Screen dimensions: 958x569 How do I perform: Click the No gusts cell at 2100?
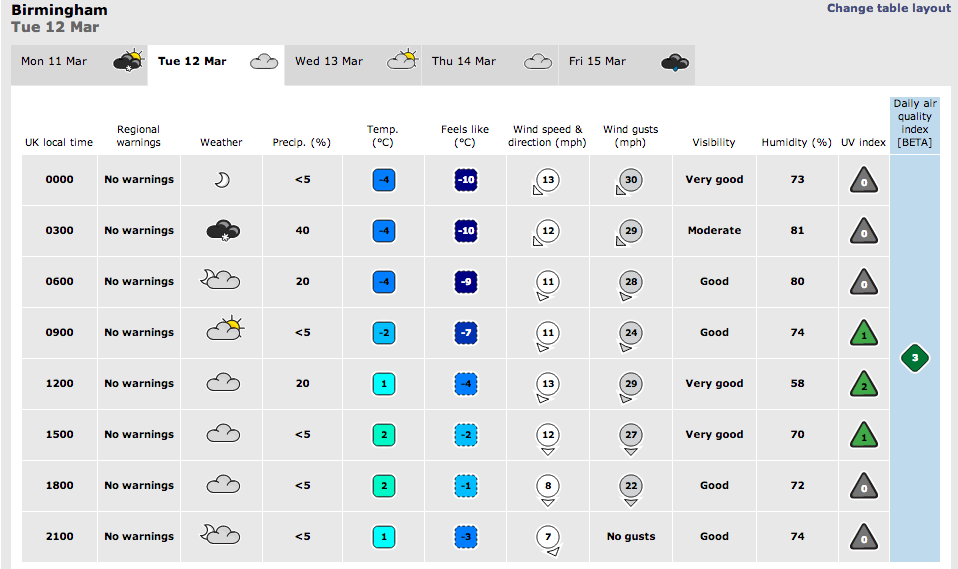[631, 537]
